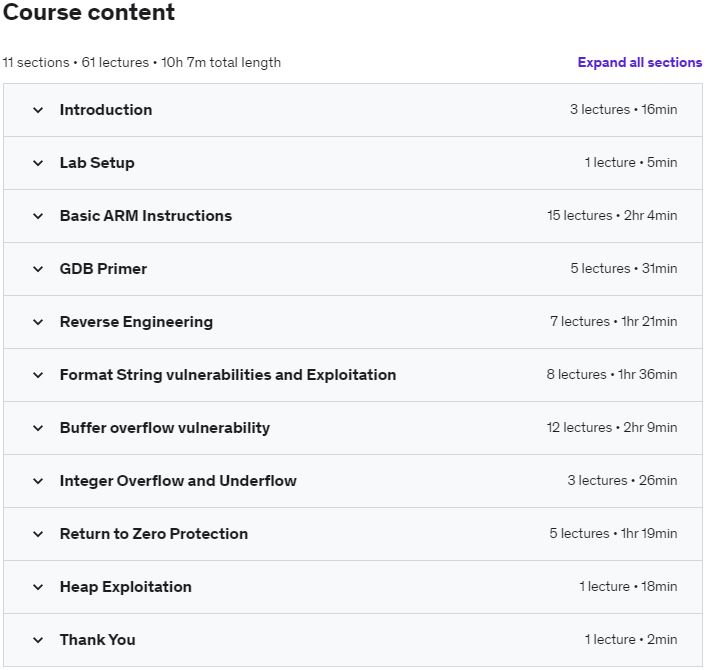Click the chevron icon beside Introduction

(38, 110)
